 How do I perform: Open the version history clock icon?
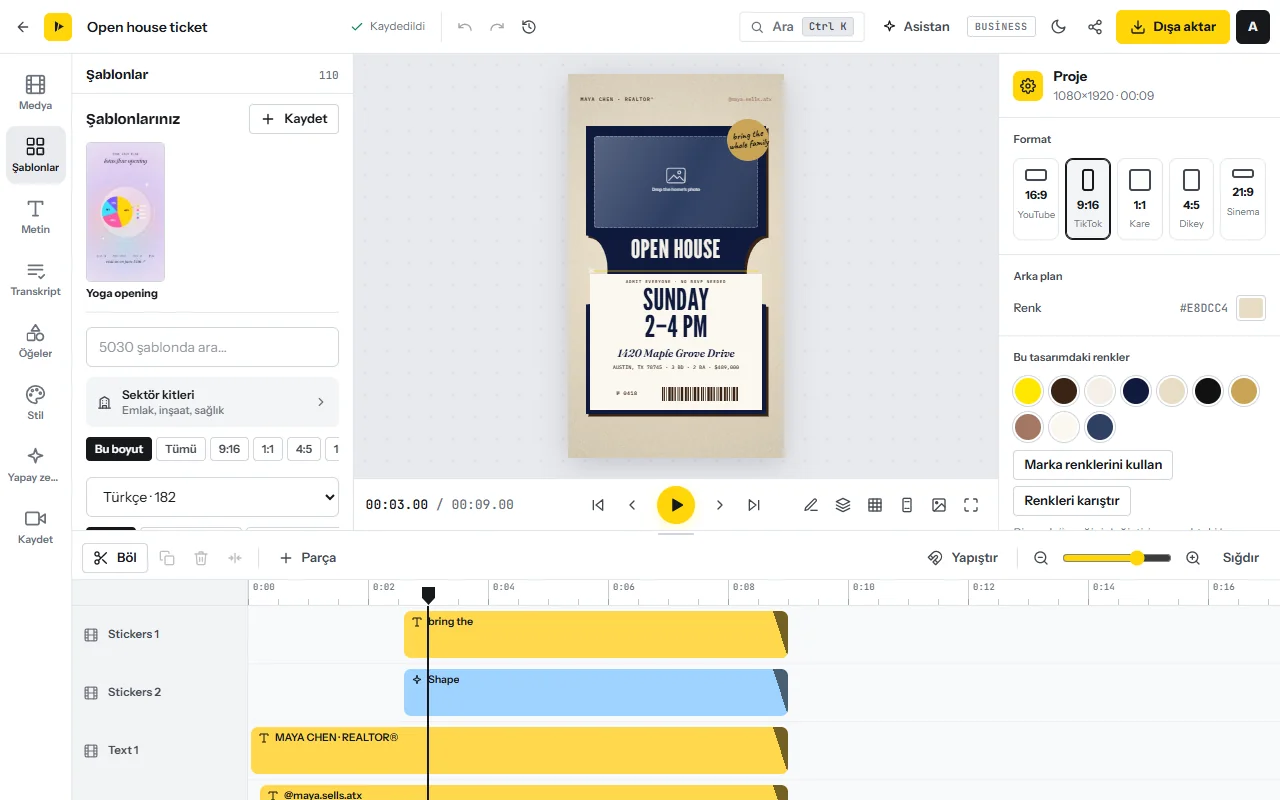tap(529, 27)
